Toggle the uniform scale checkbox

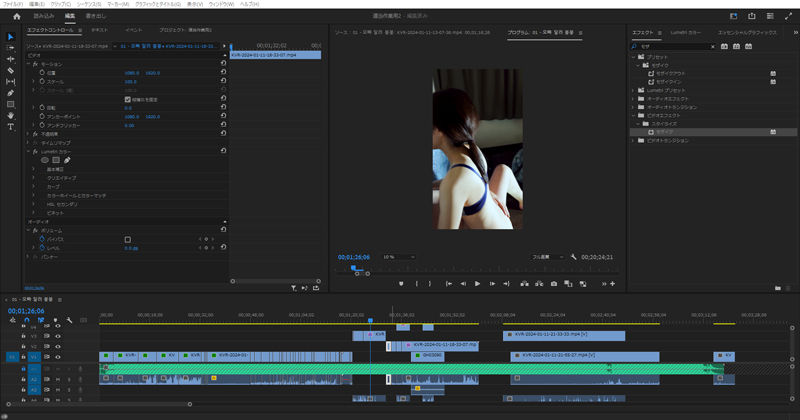[128, 99]
